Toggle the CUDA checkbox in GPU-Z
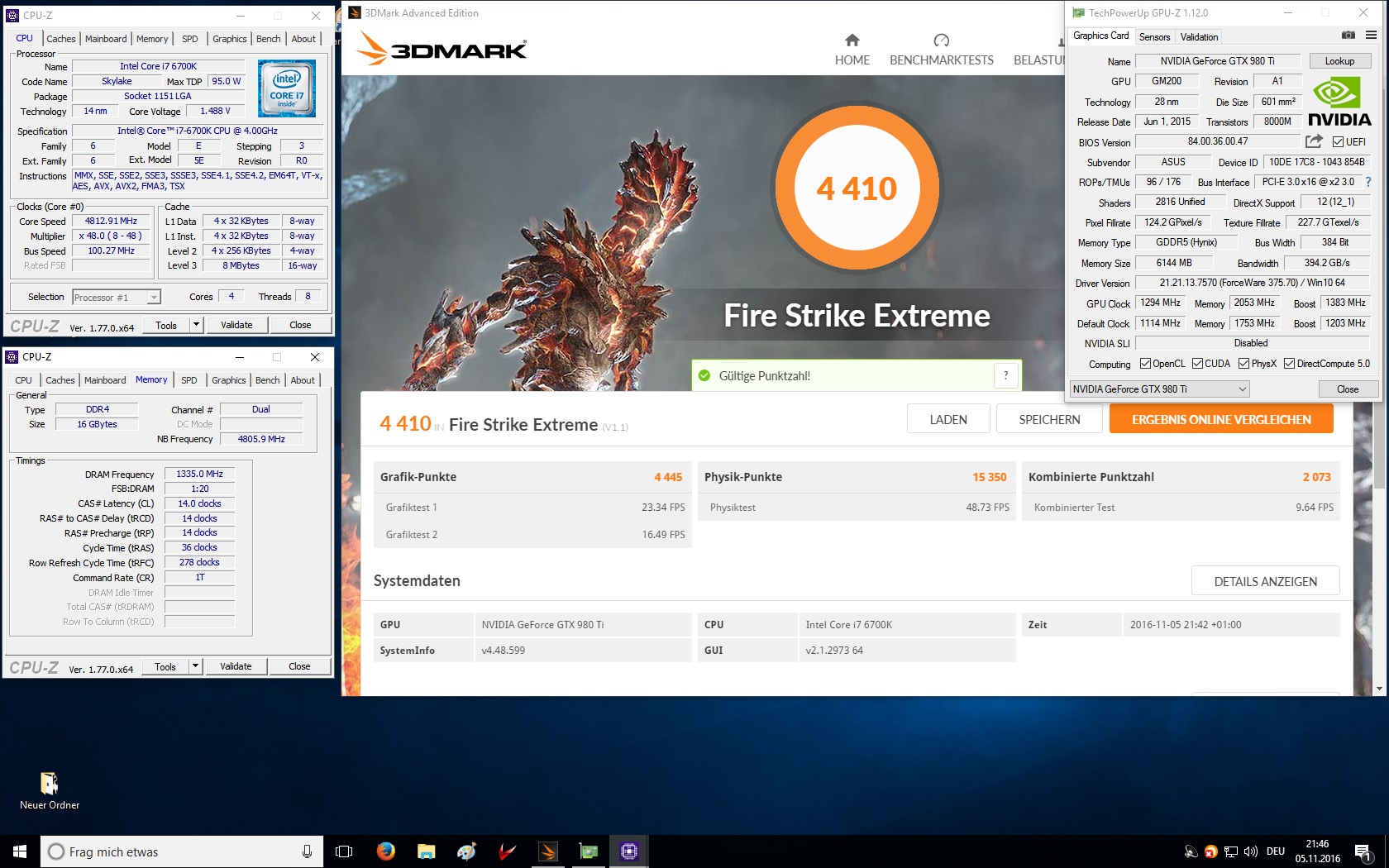Viewport: 1389px width, 868px height. coord(1197,364)
